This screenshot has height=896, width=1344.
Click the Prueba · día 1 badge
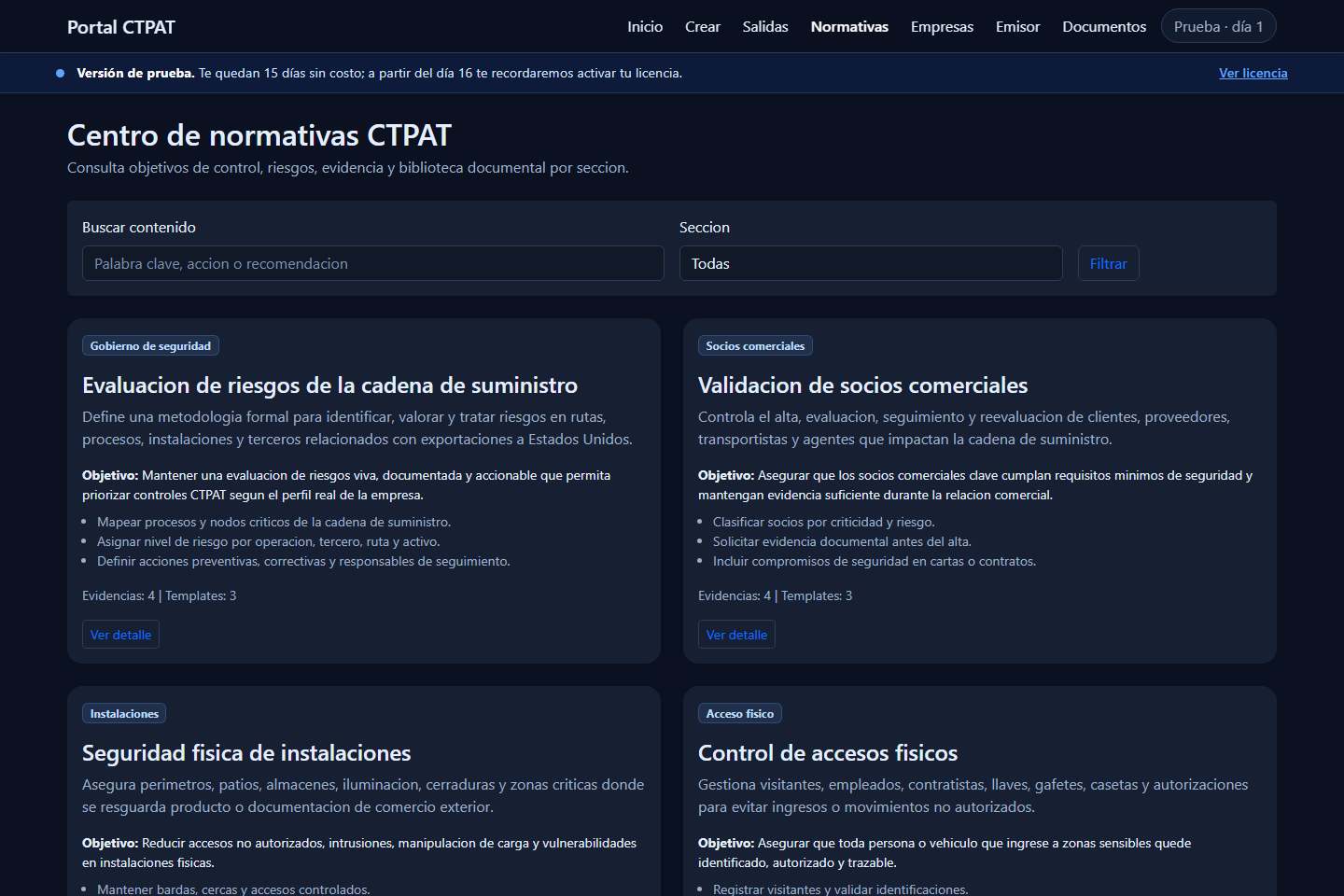coord(1219,26)
